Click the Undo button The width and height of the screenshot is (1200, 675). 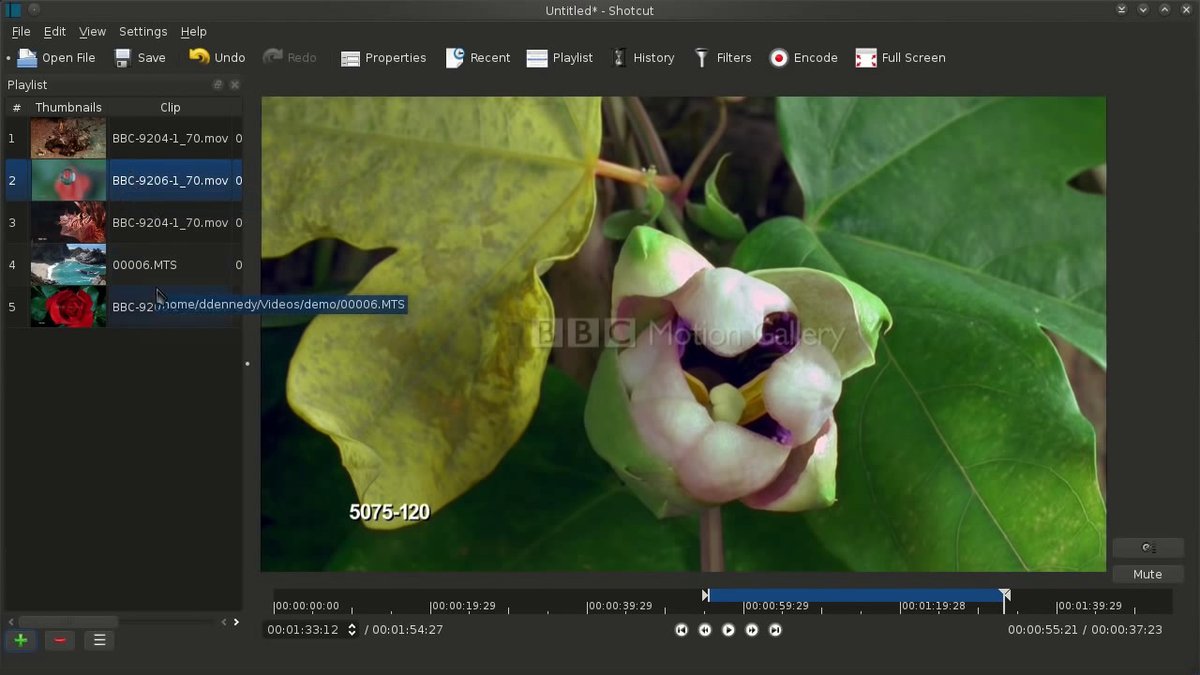point(217,57)
